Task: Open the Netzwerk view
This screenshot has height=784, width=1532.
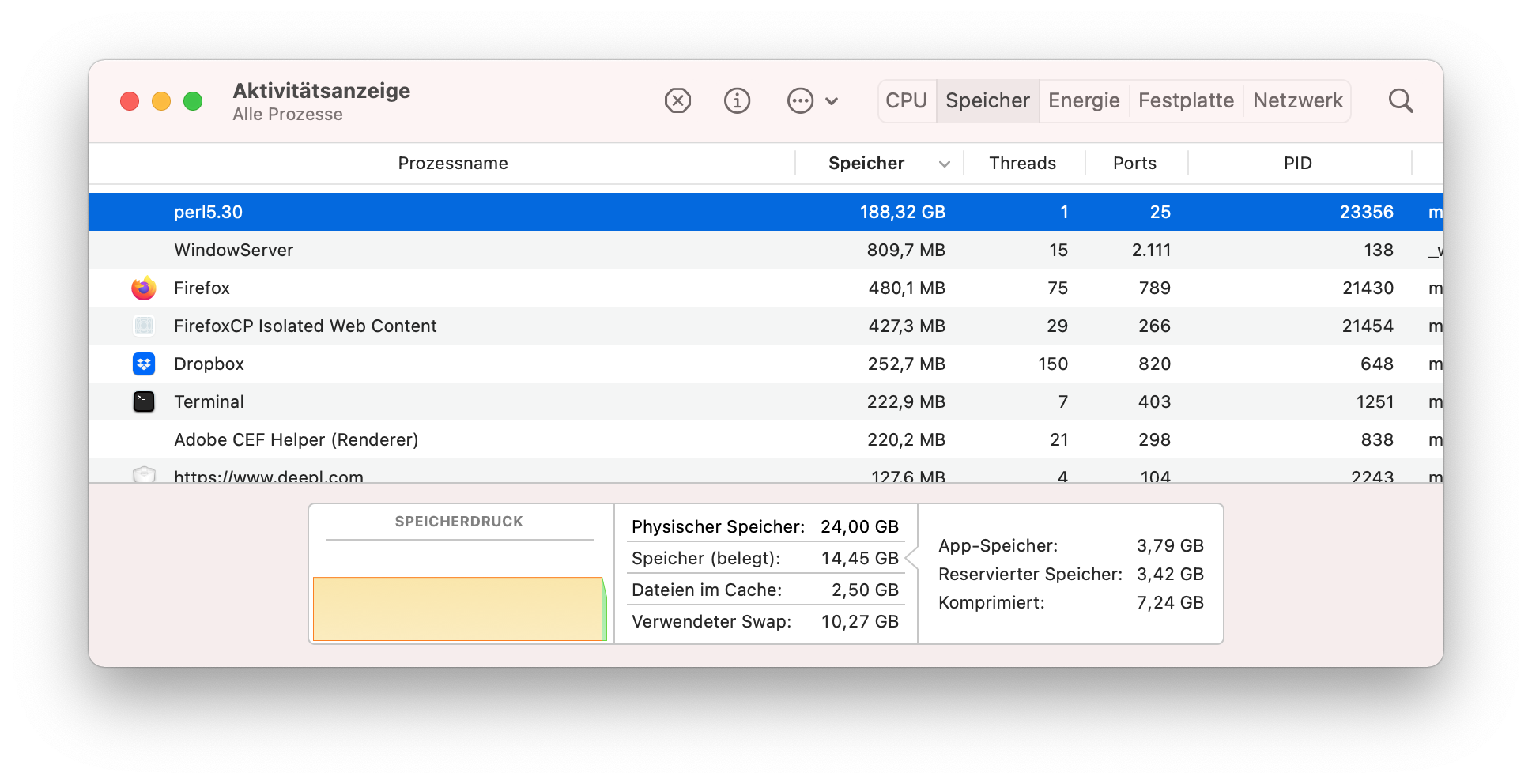Action: [x=1296, y=100]
